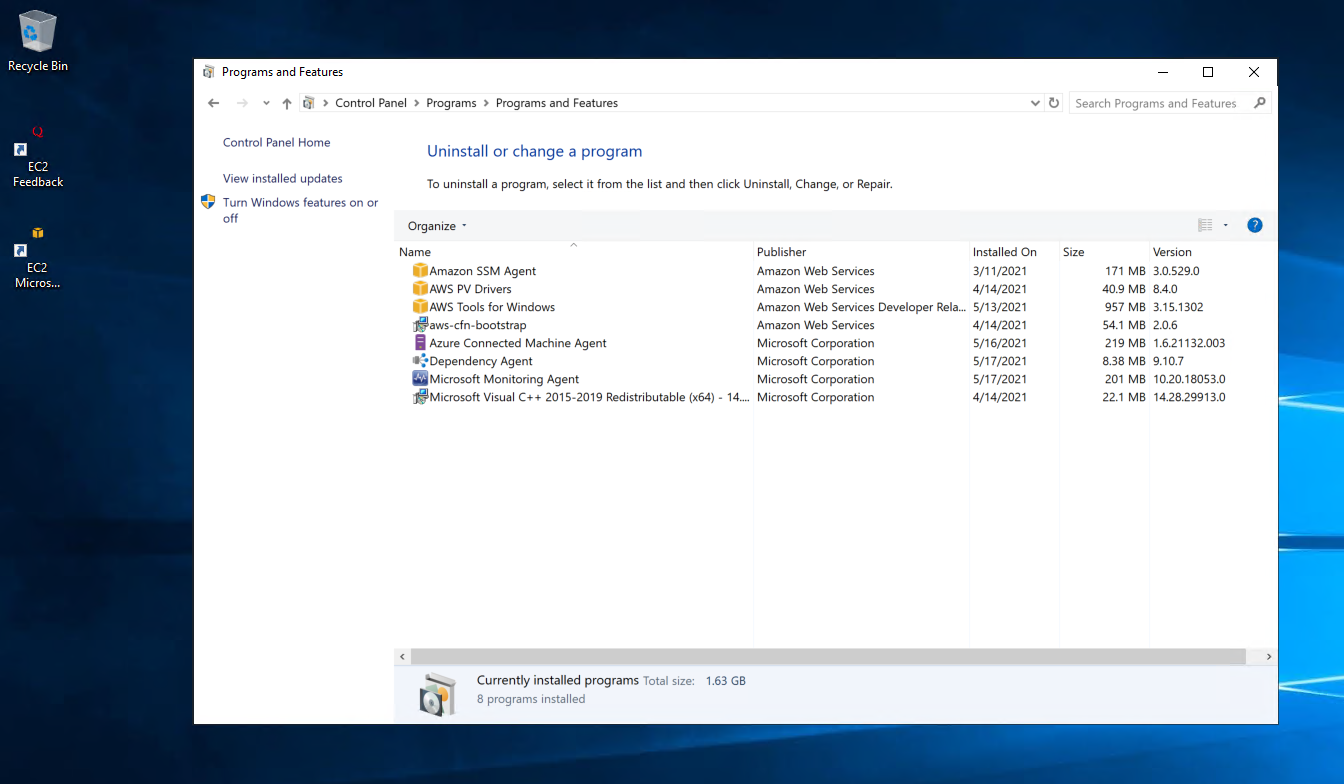Click the AWS Tools for Windows icon
Screen dimensions: 1344x784
[420, 307]
